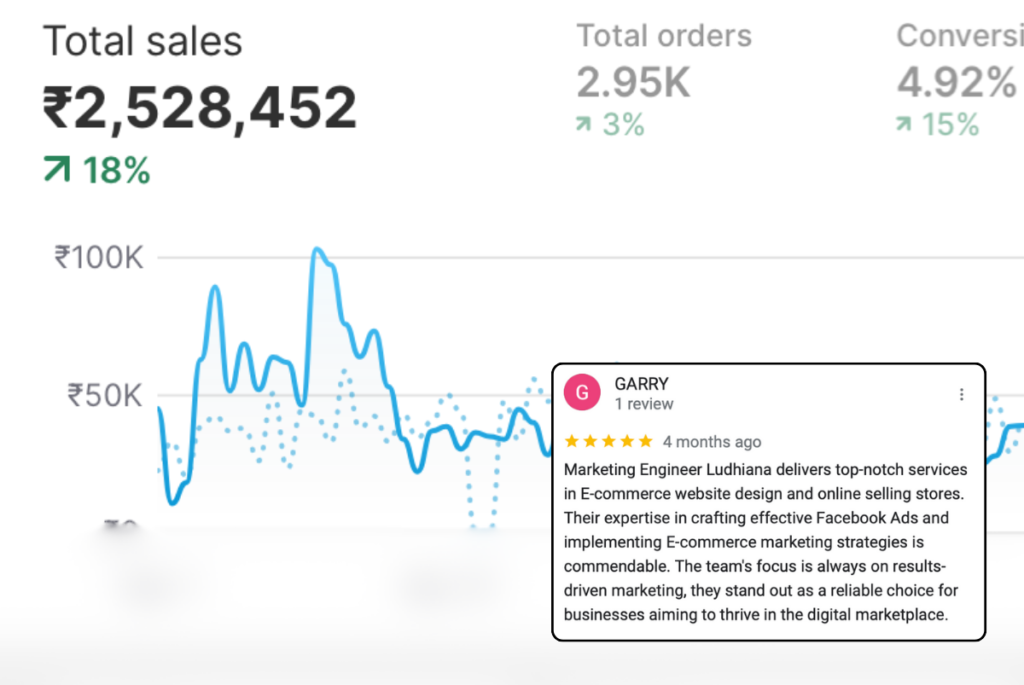Select the Total sales heading
The image size is (1024, 685).
(x=142, y=42)
